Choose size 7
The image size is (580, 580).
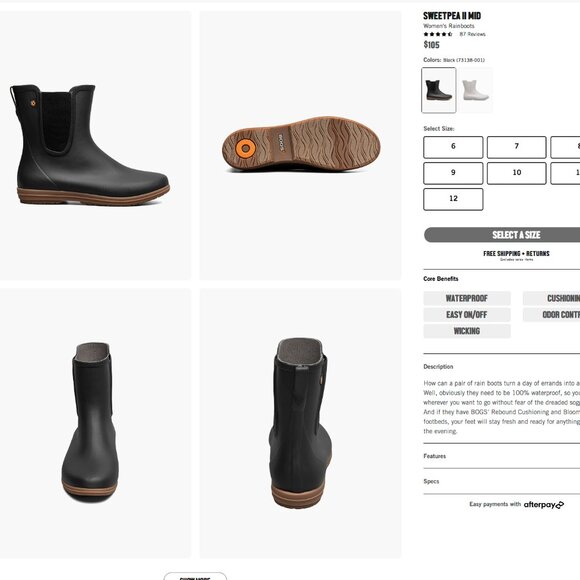[x=517, y=147]
